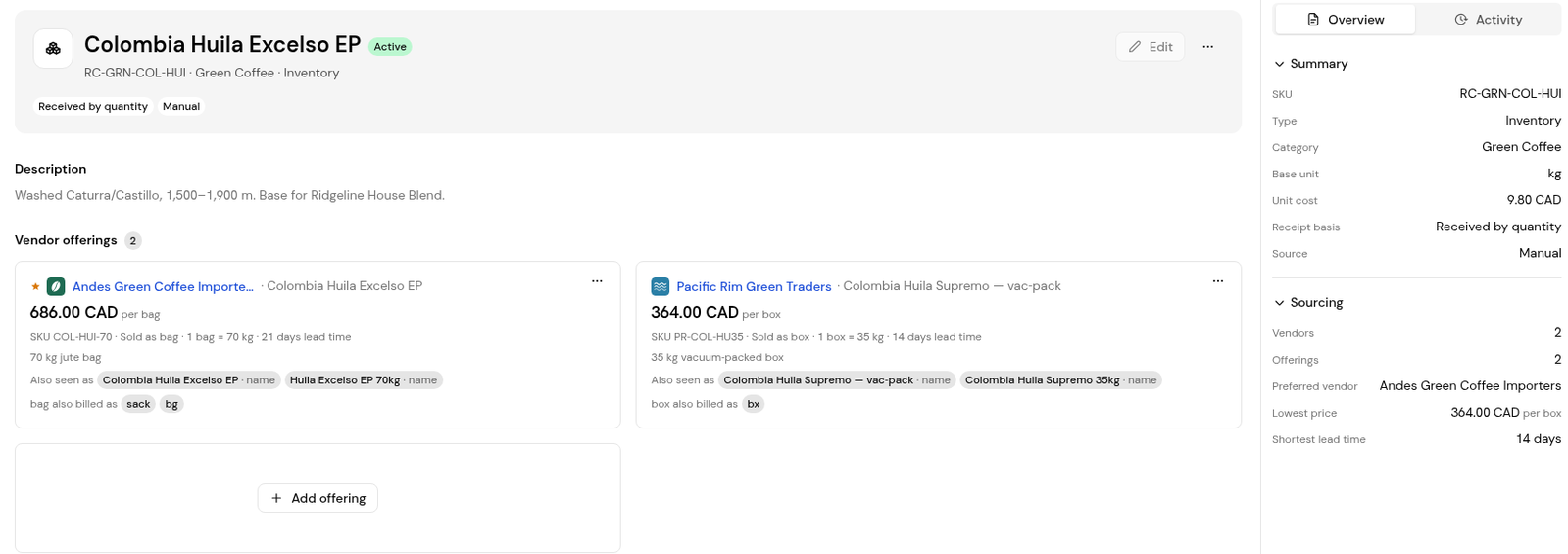Collapse the Sourcing section
1568x554 pixels.
(1308, 303)
